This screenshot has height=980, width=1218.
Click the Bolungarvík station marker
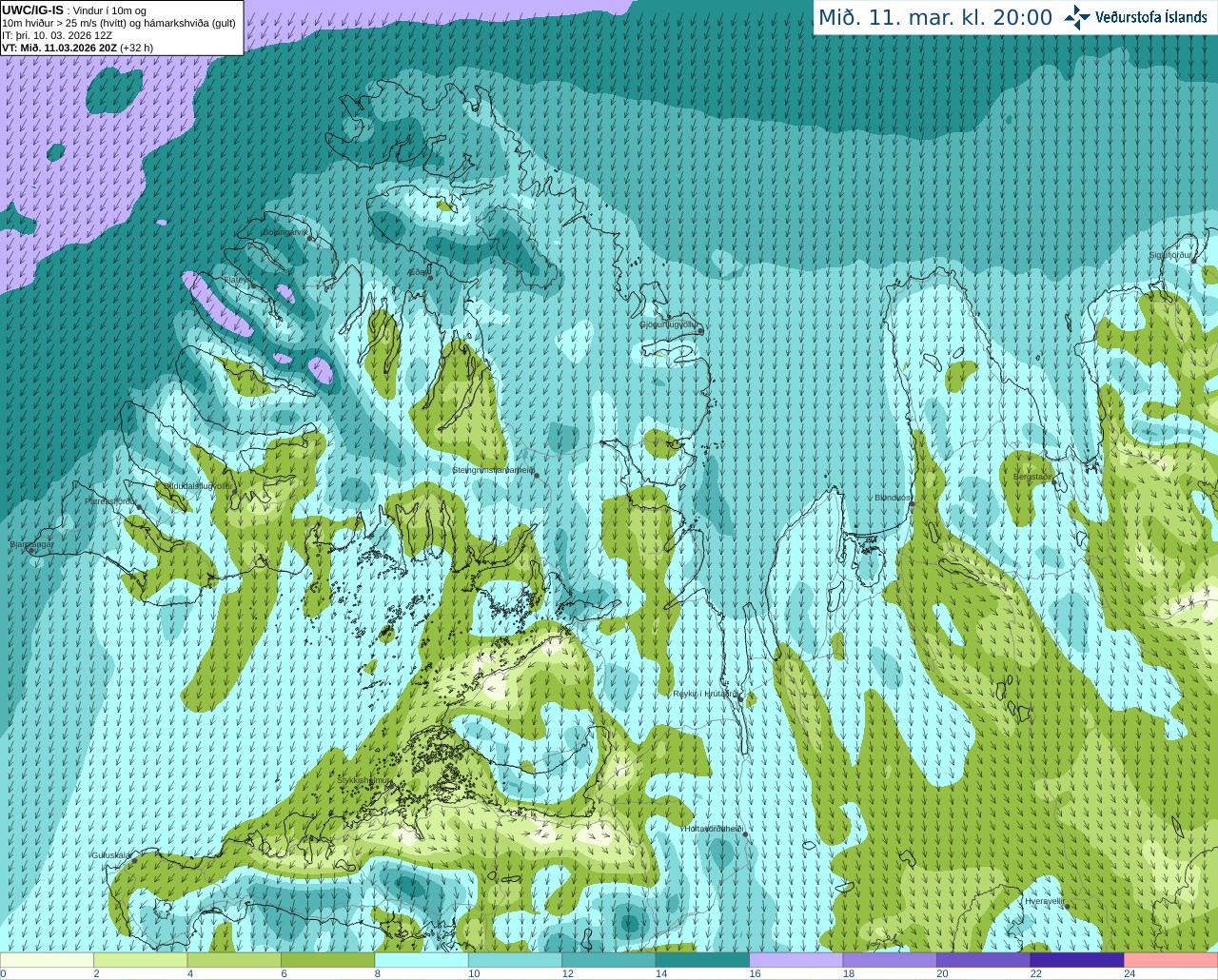[x=309, y=238]
